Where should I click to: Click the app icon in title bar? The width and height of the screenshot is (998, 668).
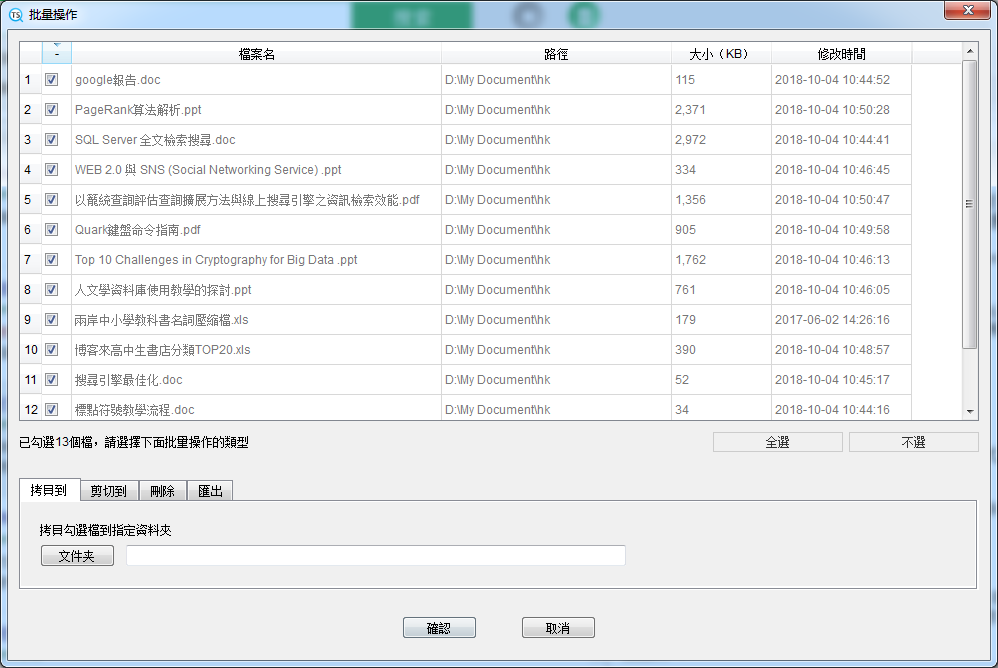[15, 14]
